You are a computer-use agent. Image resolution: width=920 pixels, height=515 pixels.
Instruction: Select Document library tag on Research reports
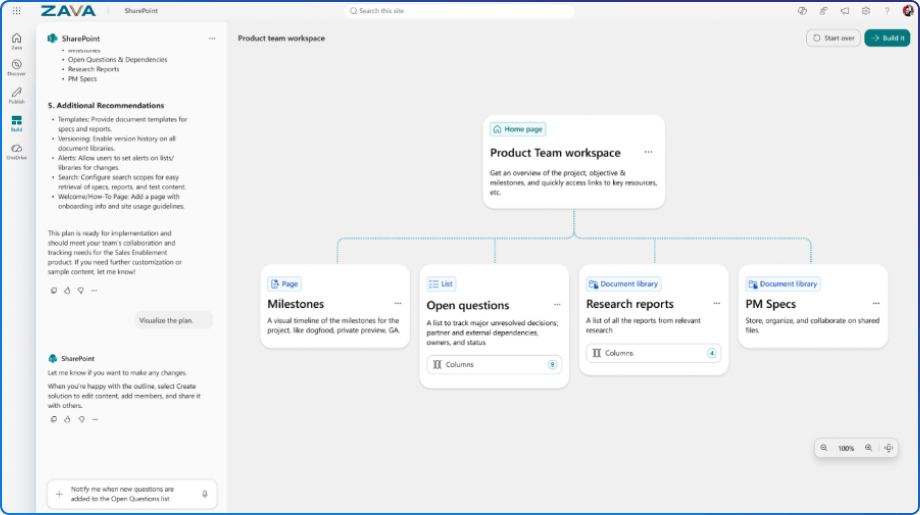point(623,284)
